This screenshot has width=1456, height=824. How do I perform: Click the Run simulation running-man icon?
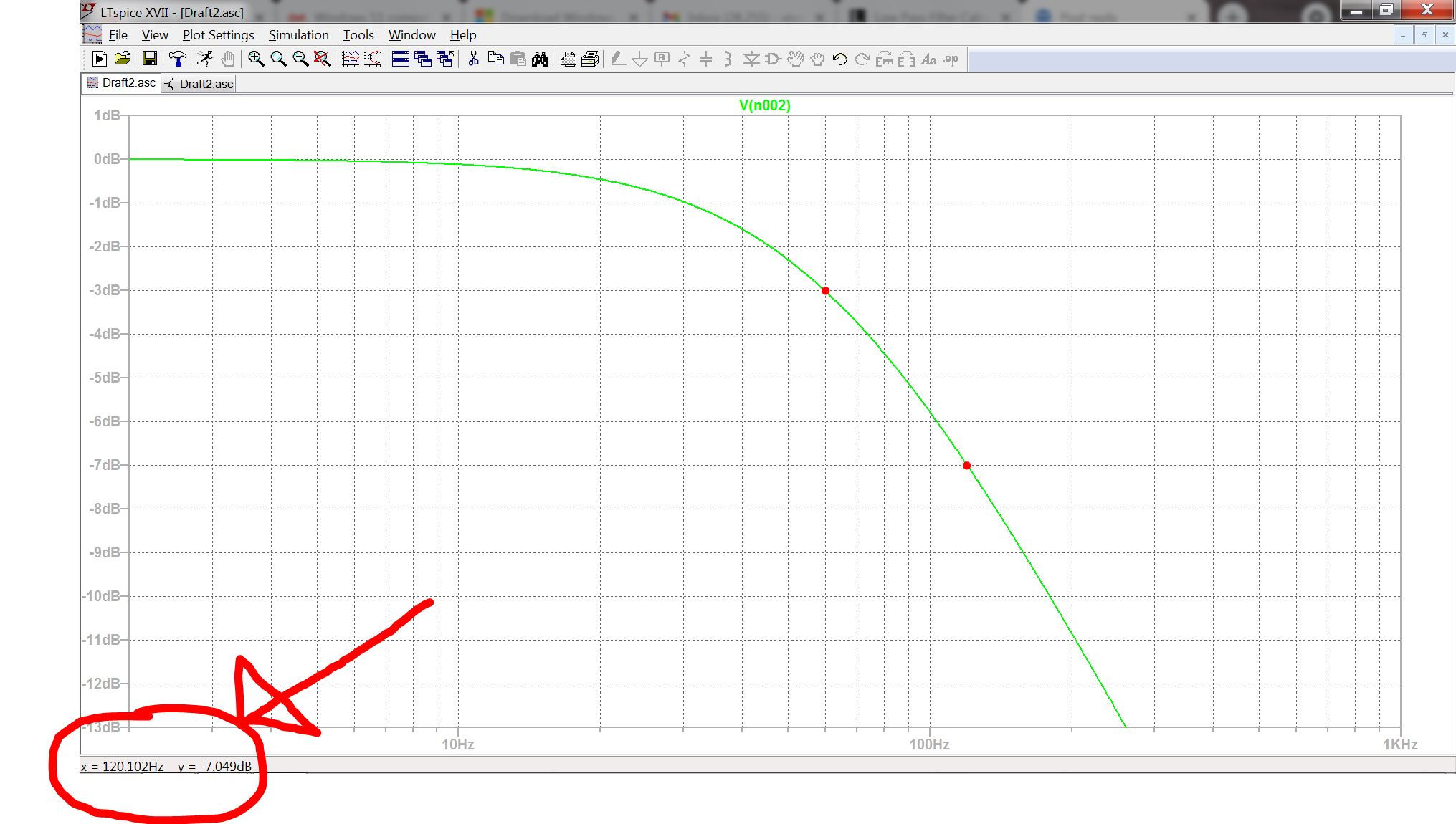205,59
